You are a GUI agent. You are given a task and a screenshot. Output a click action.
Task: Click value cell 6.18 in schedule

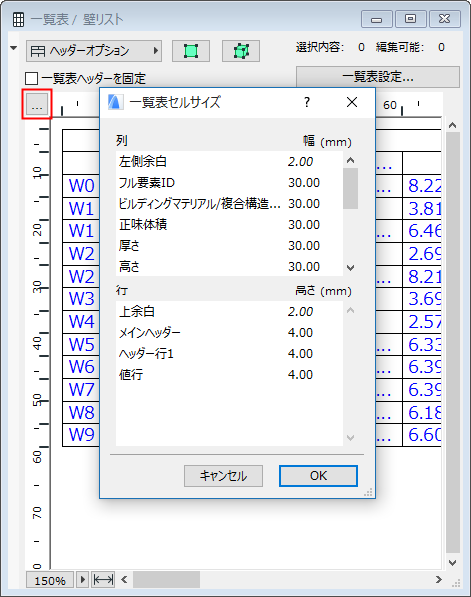[422, 412]
